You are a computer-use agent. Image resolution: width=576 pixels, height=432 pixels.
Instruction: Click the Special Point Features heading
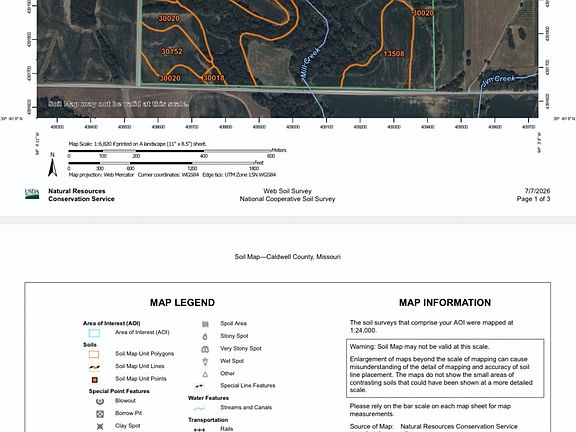tap(119, 391)
